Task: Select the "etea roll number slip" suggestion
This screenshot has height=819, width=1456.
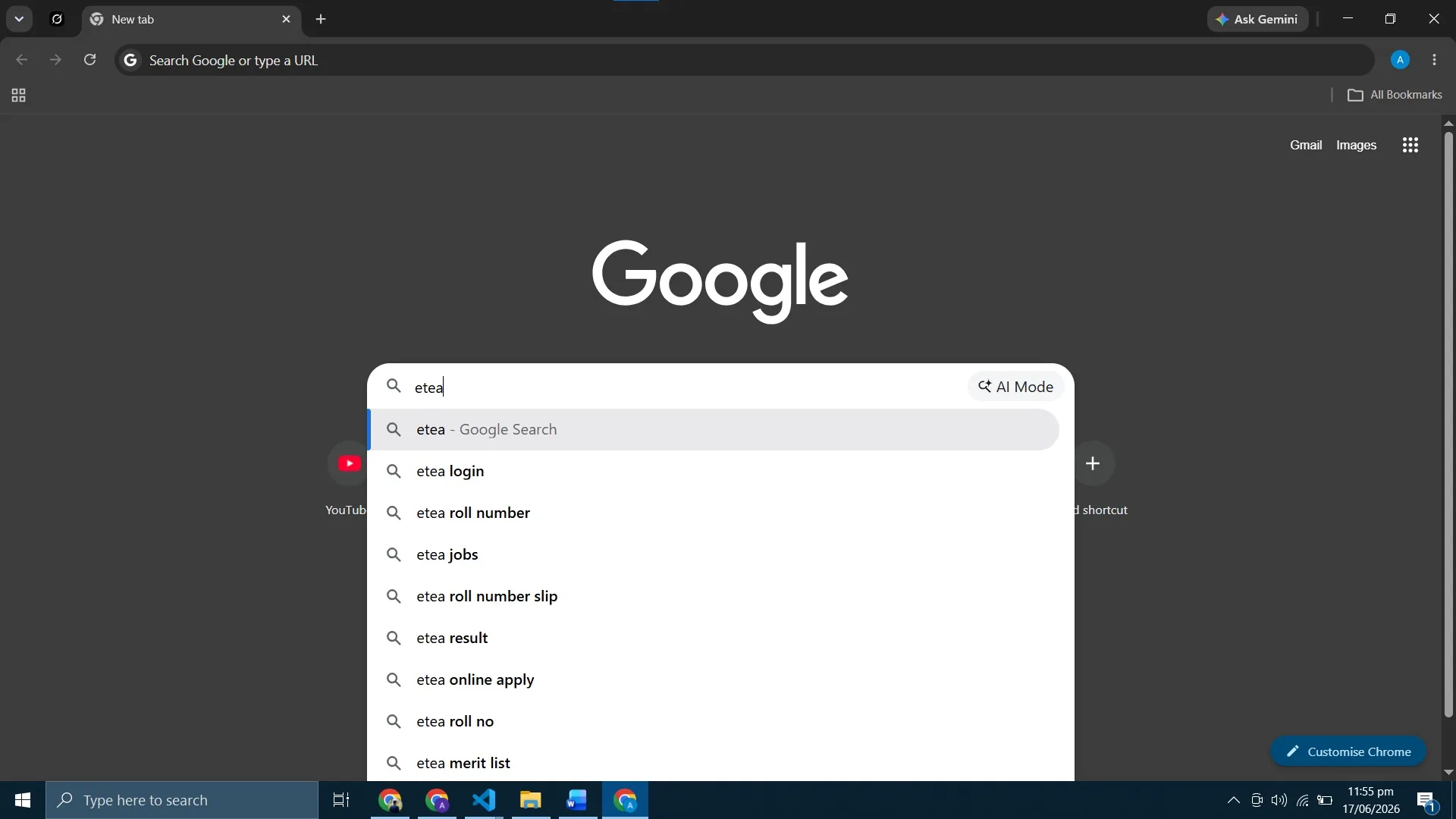Action: pos(714,596)
